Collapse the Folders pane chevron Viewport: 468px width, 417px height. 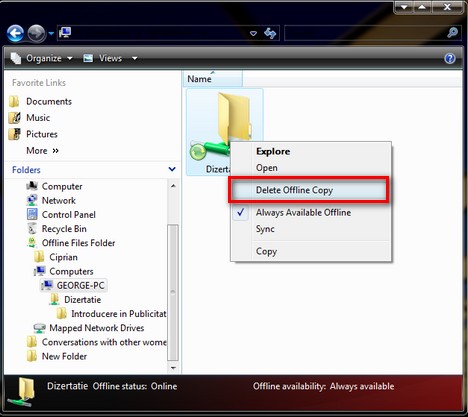(172, 169)
